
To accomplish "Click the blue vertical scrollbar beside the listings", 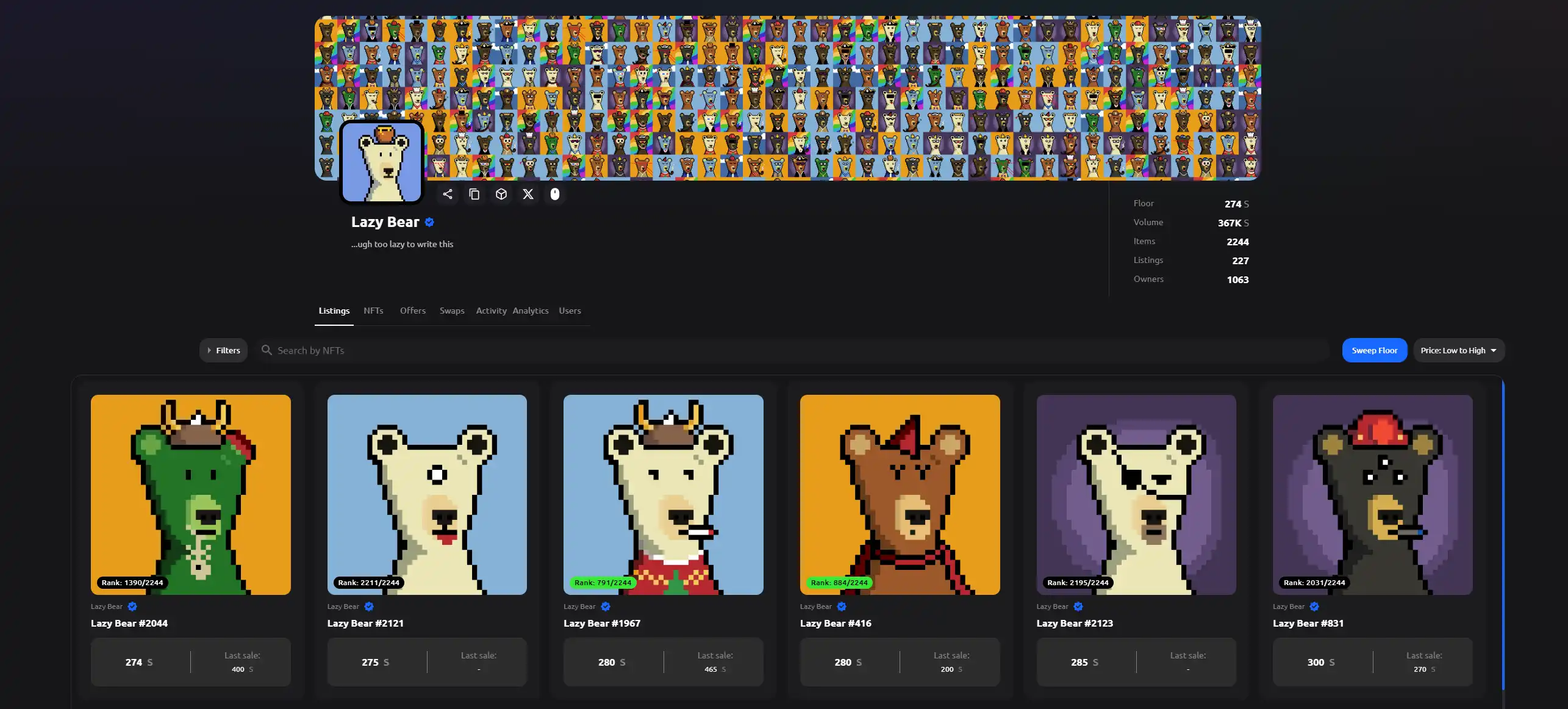I will pos(1503,534).
